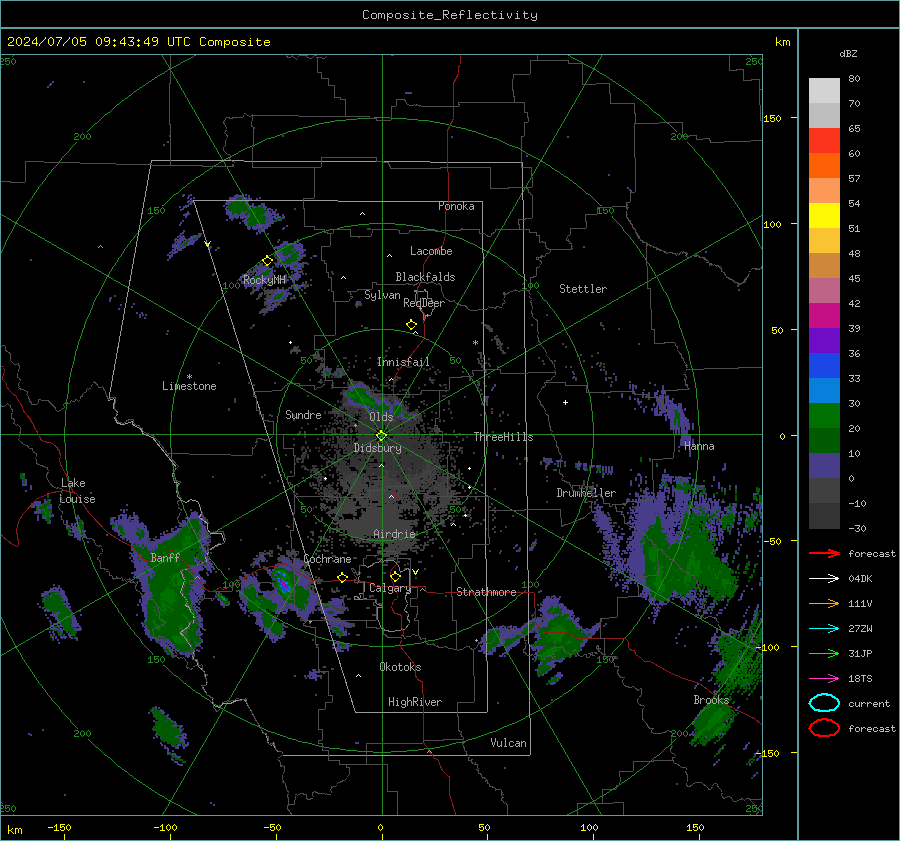Click the red forecast ellipse icon

pyautogui.click(x=824, y=728)
